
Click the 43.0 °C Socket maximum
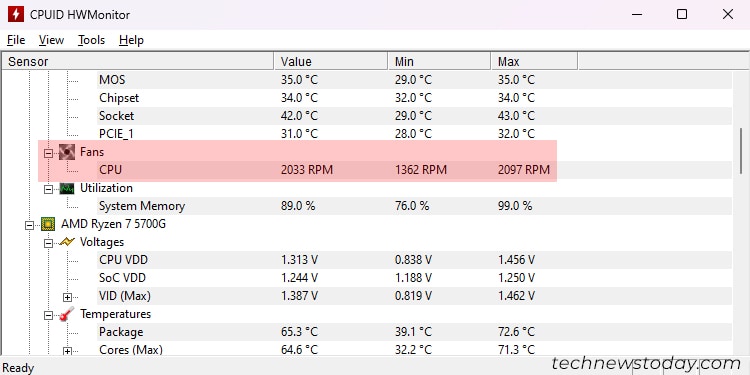tap(516, 116)
